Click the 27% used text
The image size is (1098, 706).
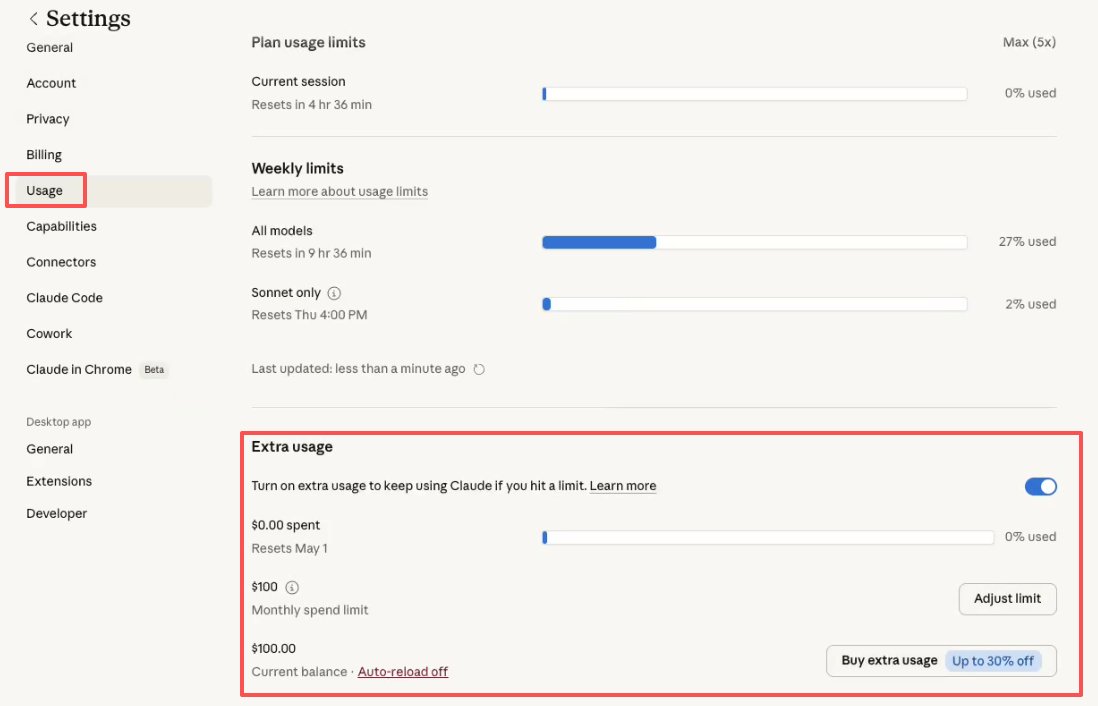pyautogui.click(x=1027, y=242)
